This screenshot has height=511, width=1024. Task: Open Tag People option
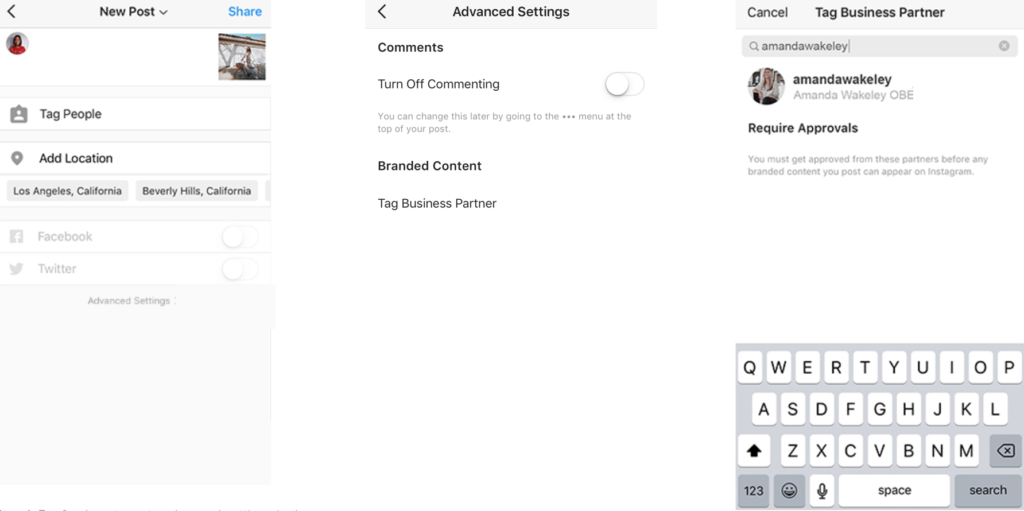point(70,114)
